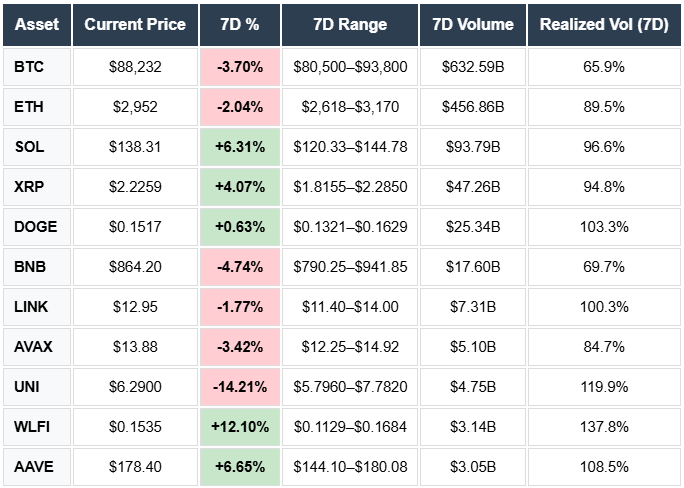This screenshot has width=684, height=488.
Task: Click the XRP price $2.2259
Action: click(x=135, y=187)
